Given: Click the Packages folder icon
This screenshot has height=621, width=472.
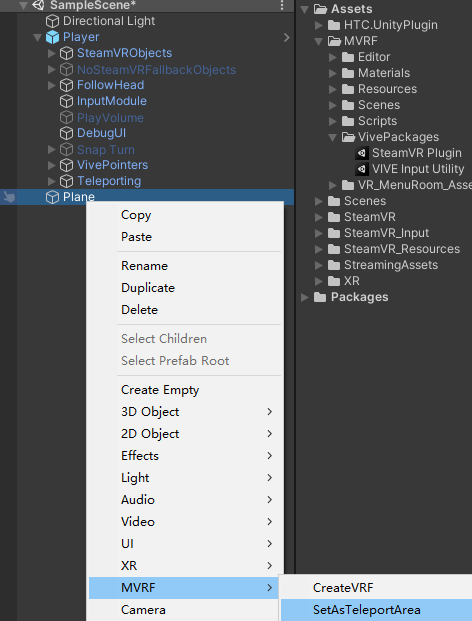Looking at the screenshot, I should click(x=320, y=297).
